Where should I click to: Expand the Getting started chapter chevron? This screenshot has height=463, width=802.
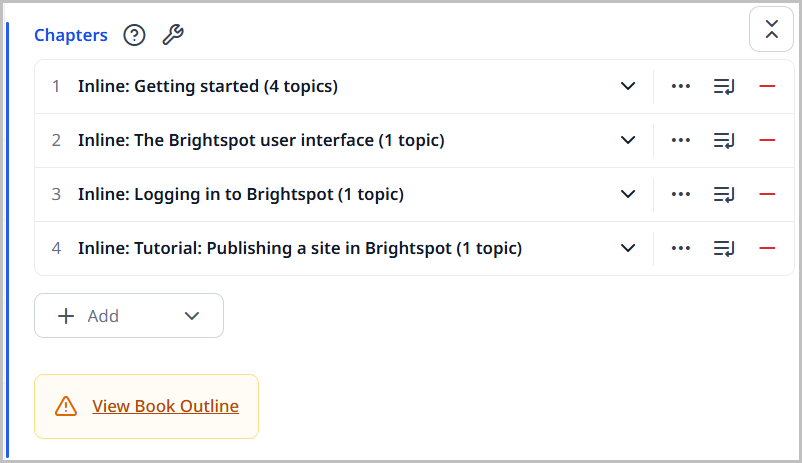coord(628,86)
